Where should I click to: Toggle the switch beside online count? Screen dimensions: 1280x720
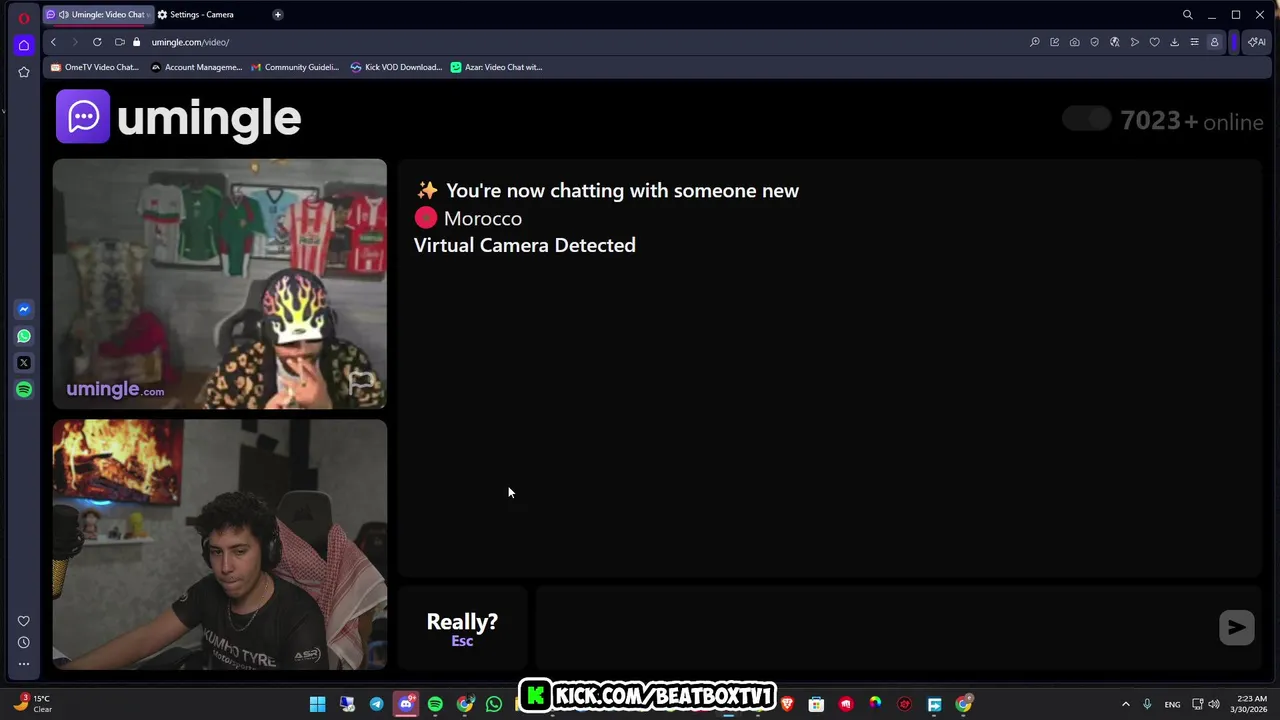[x=1087, y=120]
